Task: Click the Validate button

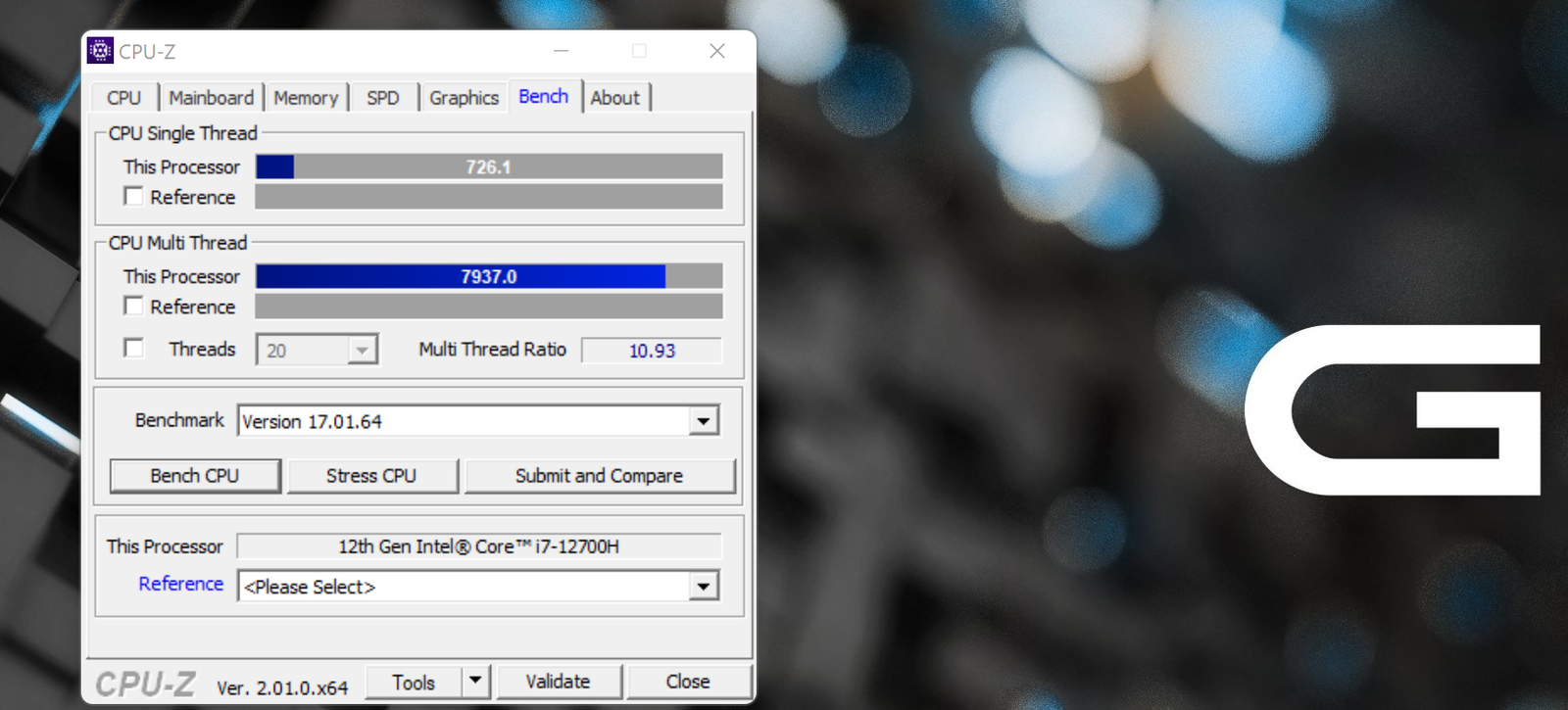Action: click(559, 682)
